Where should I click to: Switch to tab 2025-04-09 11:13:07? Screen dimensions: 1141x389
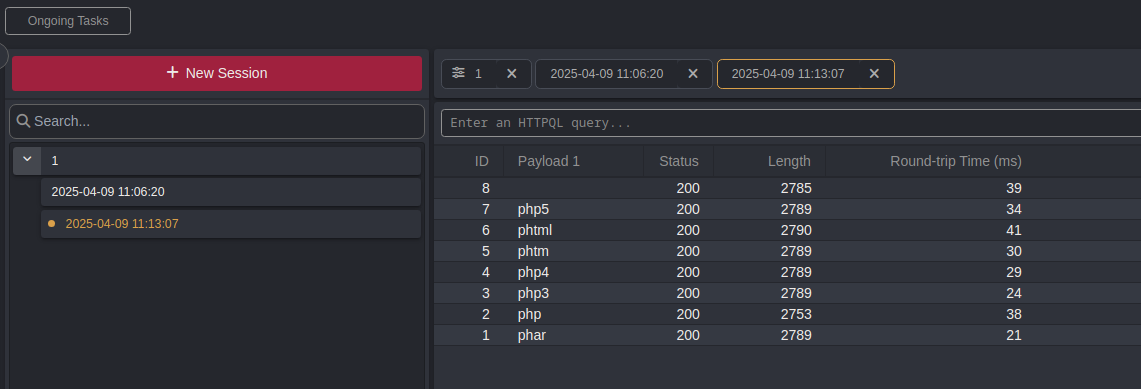(x=788, y=73)
